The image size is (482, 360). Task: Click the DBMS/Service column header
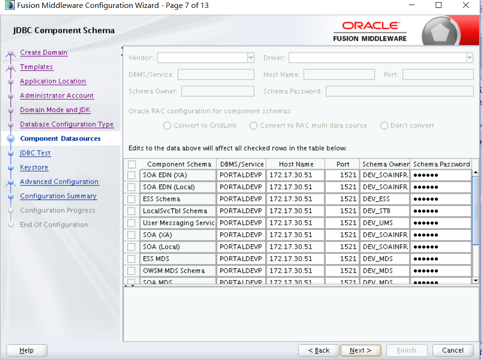[242, 164]
